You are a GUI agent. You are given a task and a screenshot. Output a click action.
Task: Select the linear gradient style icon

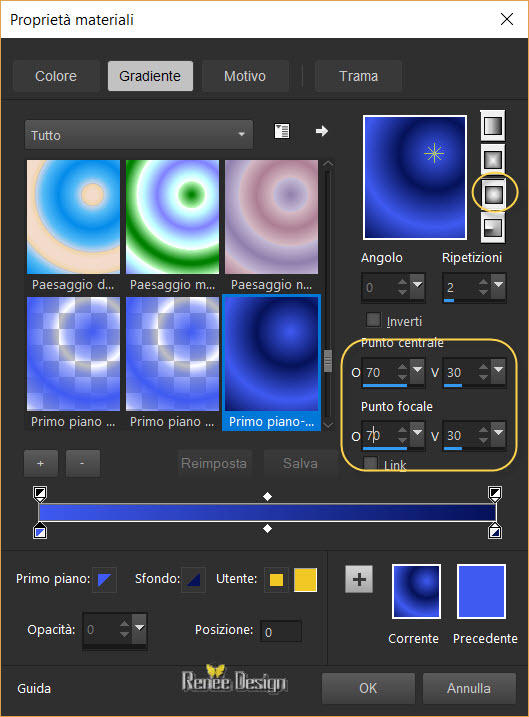[x=493, y=125]
